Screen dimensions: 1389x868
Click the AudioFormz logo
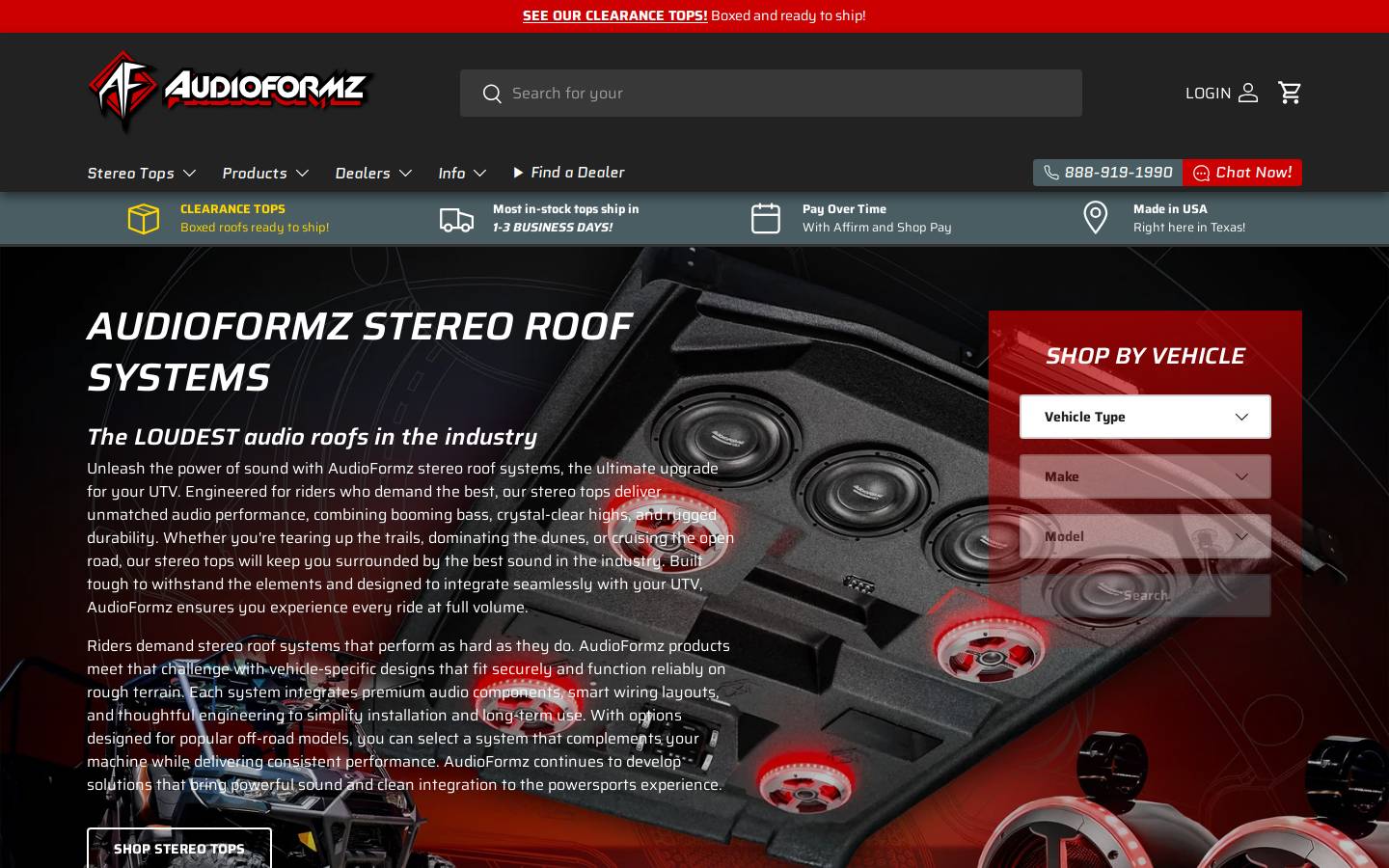click(230, 92)
